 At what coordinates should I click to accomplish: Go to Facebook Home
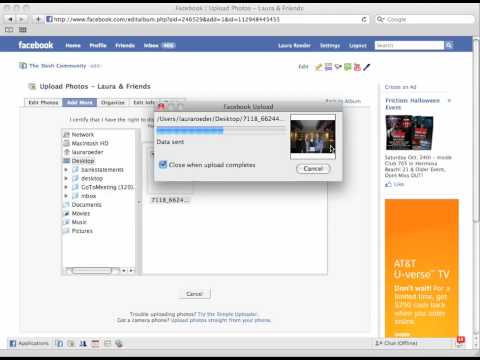click(73, 45)
